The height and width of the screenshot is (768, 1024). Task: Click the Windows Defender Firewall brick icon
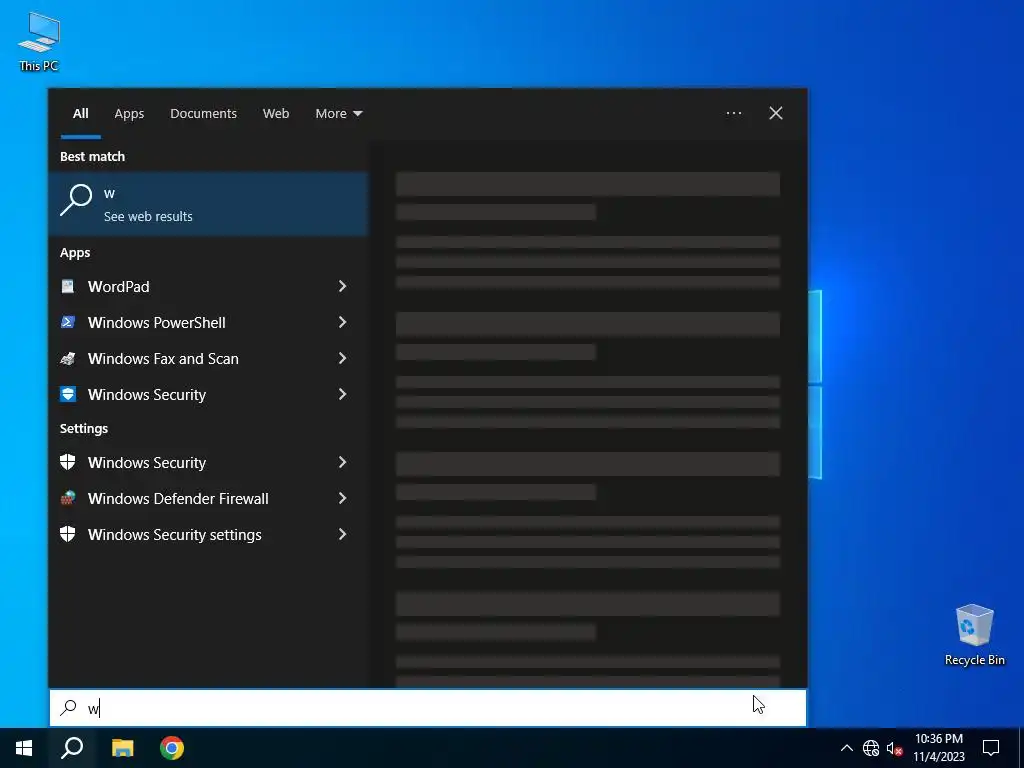[x=68, y=498]
